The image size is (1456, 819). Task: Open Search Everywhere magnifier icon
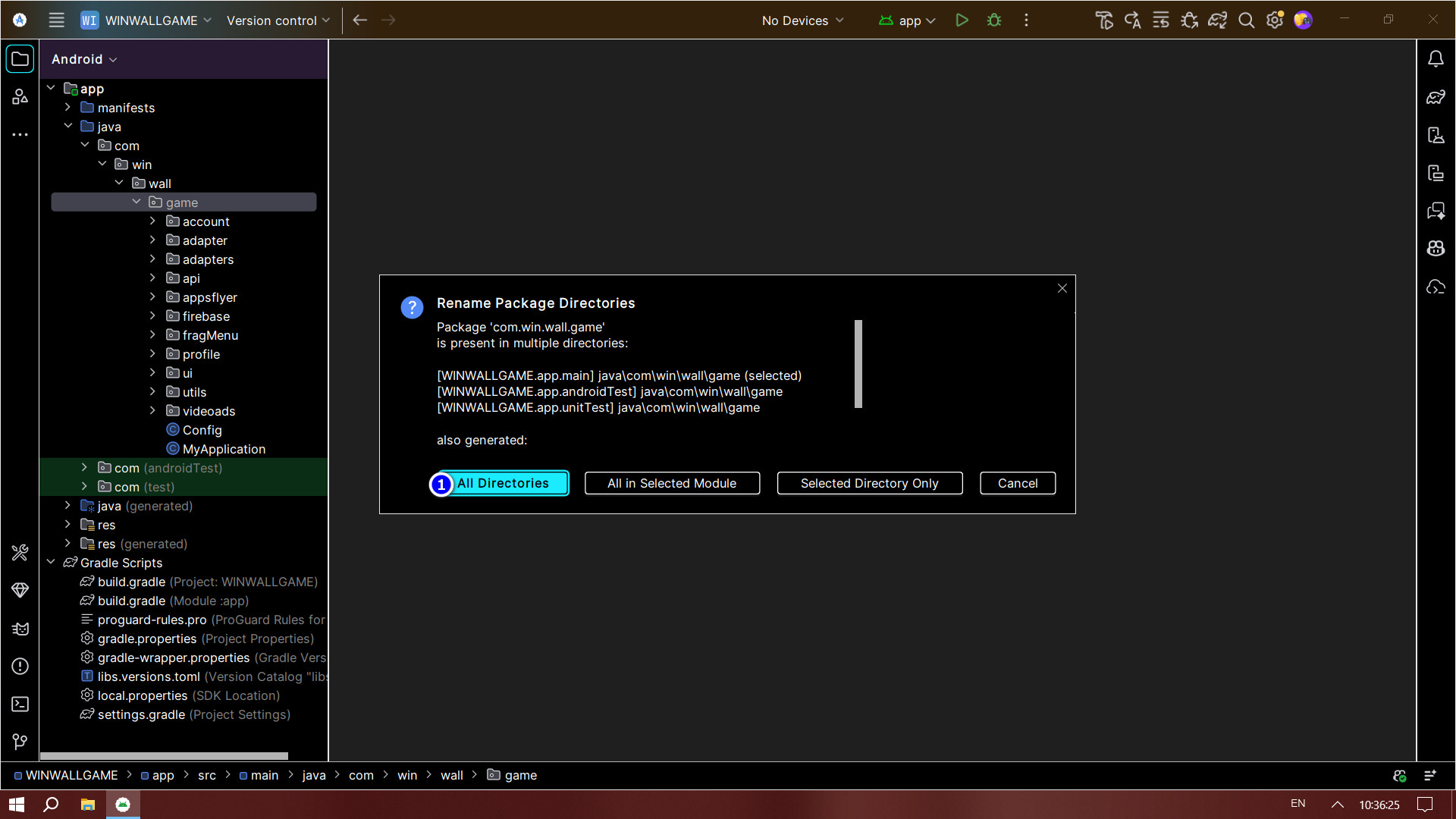pos(1246,20)
